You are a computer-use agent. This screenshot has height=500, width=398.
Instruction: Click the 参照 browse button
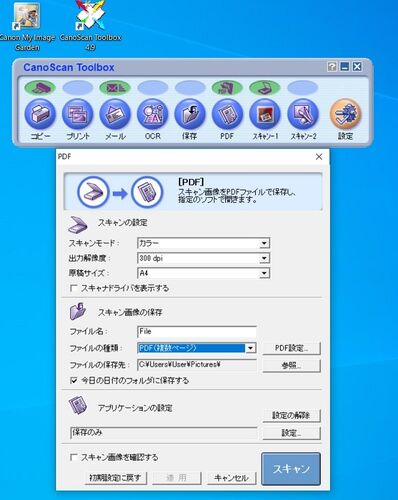tap(292, 366)
